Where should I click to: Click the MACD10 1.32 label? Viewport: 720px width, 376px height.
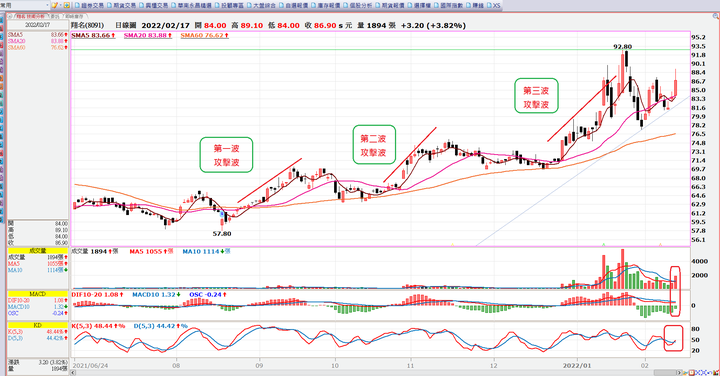tap(156, 294)
